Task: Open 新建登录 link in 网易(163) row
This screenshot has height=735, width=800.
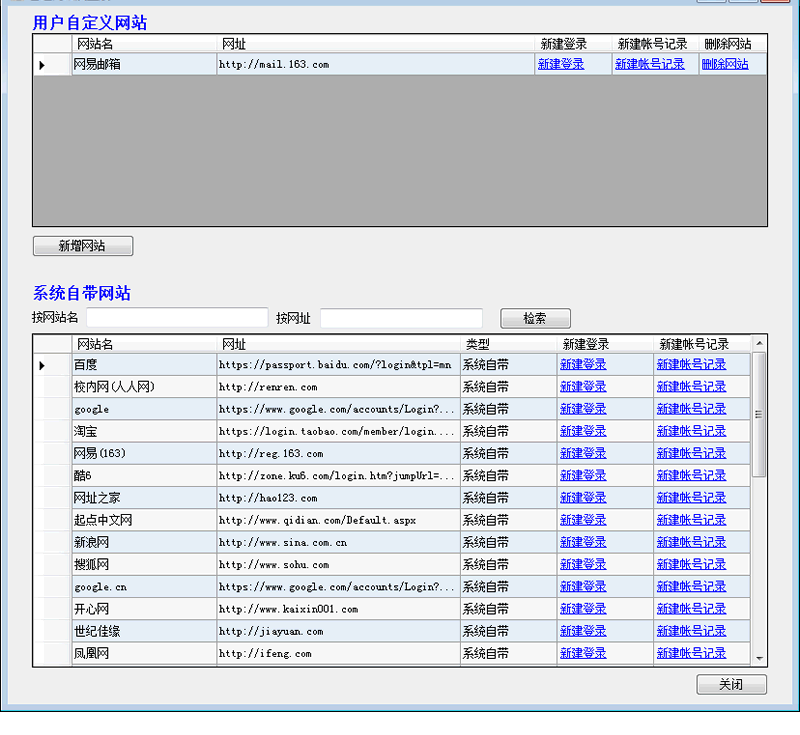Action: [583, 453]
